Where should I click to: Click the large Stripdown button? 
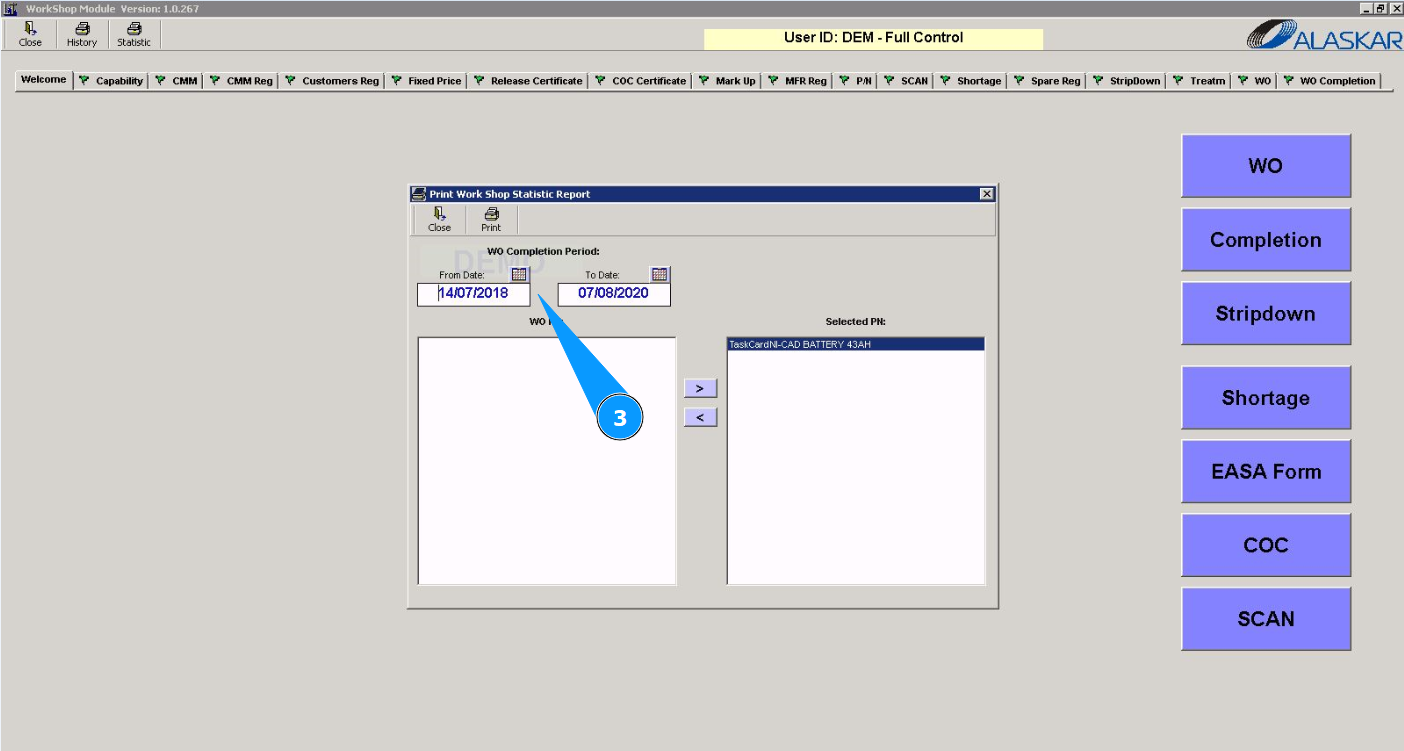pyautogui.click(x=1266, y=314)
